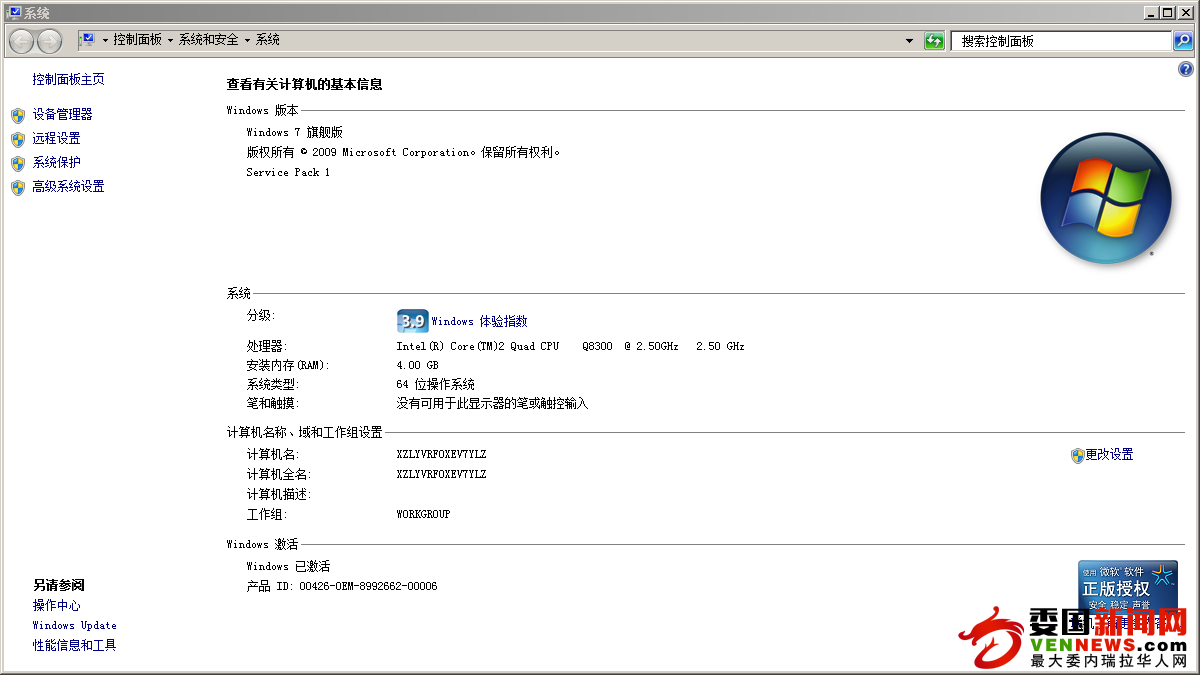This screenshot has width=1200, height=675.
Task: Click the shield icon beside 系统保护
Action: click(17, 163)
